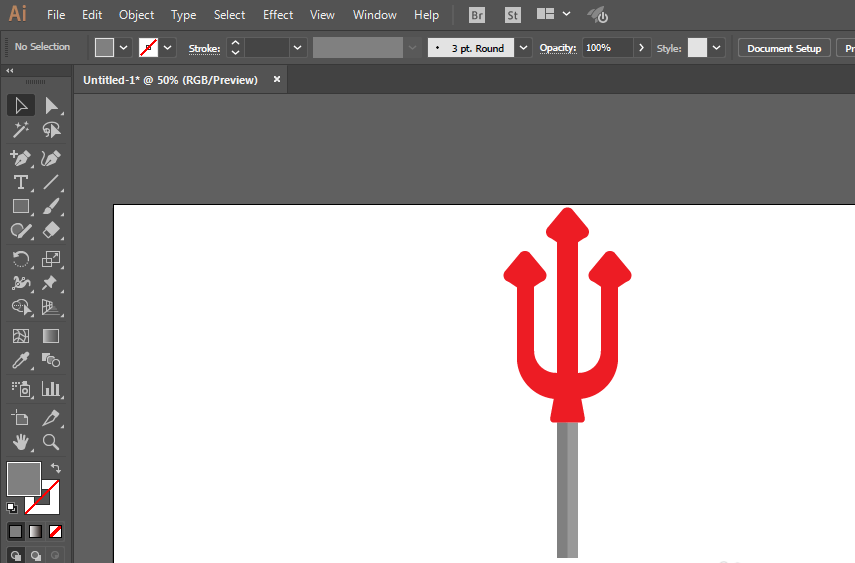Open the Edit menu
The width and height of the screenshot is (855, 563).
coord(92,15)
